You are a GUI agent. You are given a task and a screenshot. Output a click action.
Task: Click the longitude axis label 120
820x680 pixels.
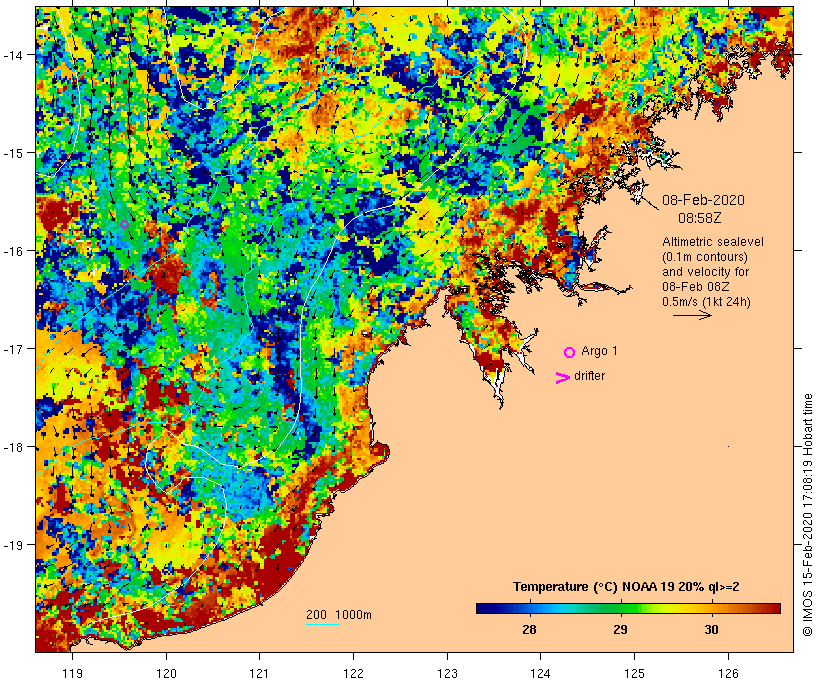pos(166,673)
